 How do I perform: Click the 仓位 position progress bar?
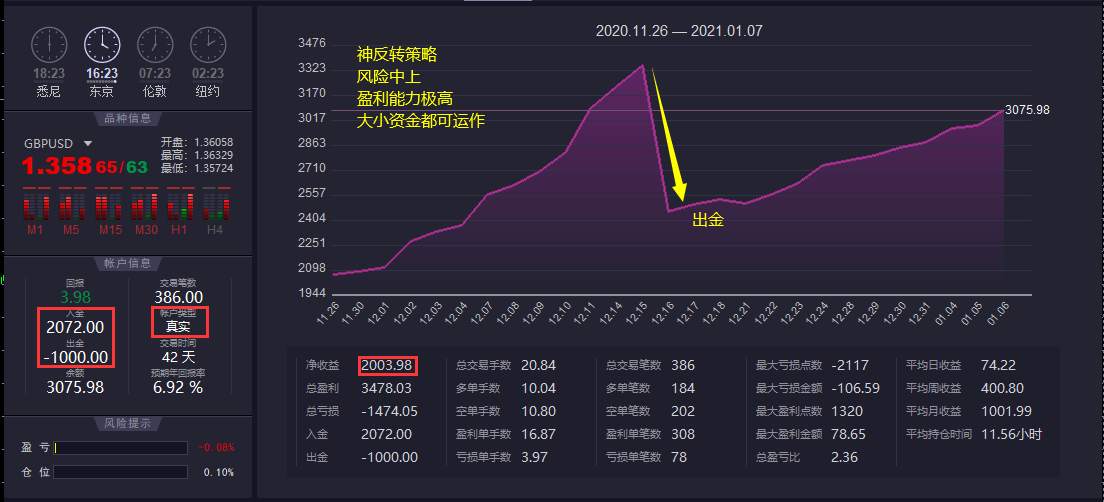coord(120,472)
